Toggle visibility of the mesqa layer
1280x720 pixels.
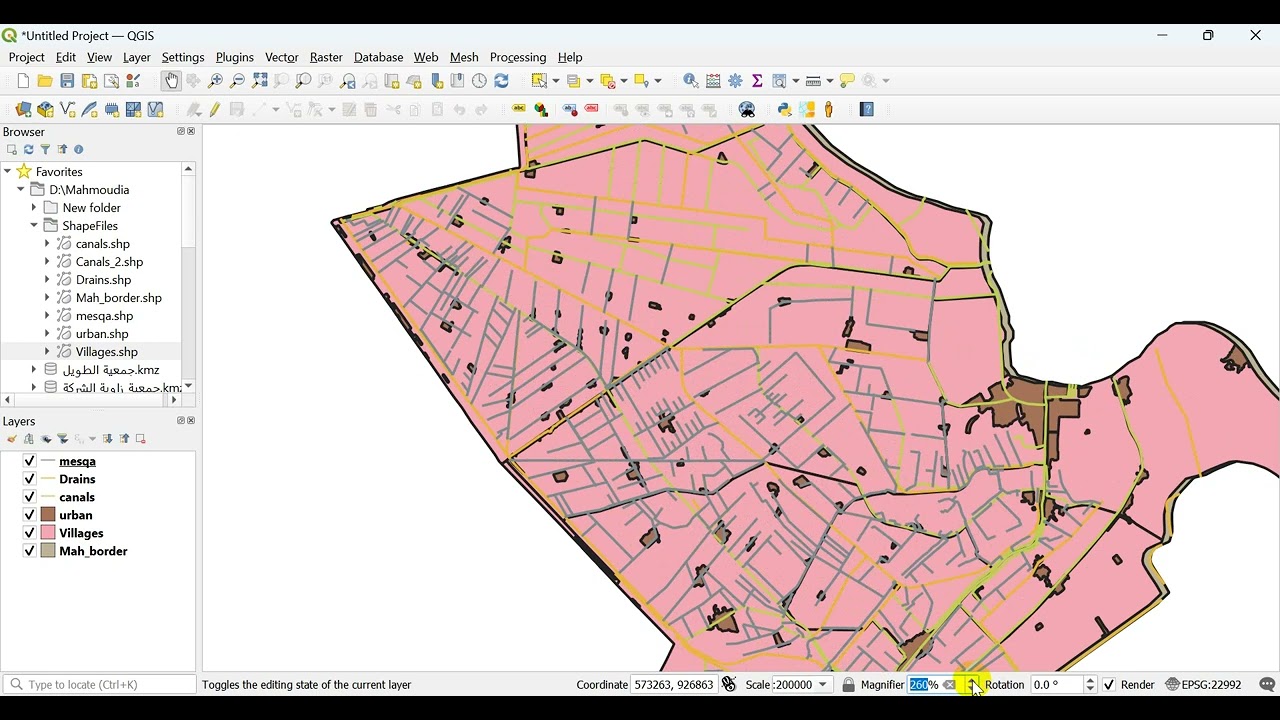pos(29,461)
